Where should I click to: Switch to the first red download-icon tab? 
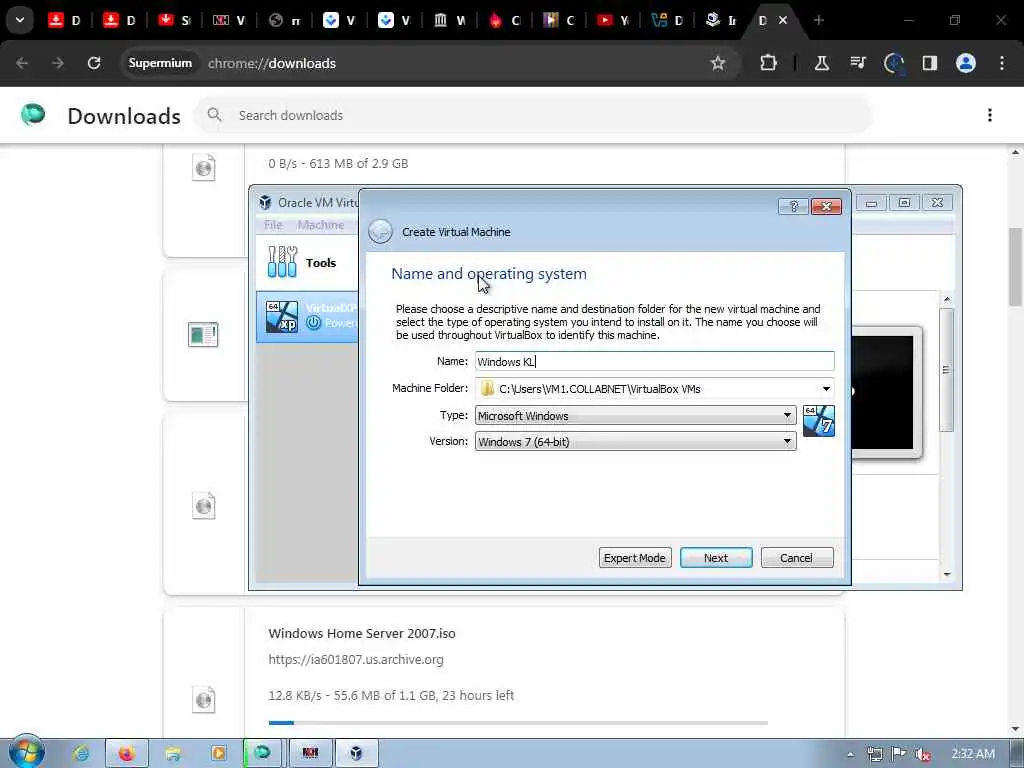point(63,20)
